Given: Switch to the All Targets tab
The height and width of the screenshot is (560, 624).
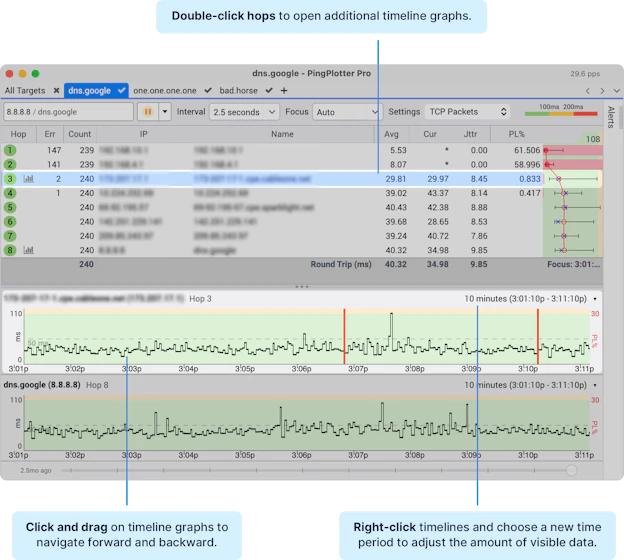Looking at the screenshot, I should [25, 91].
